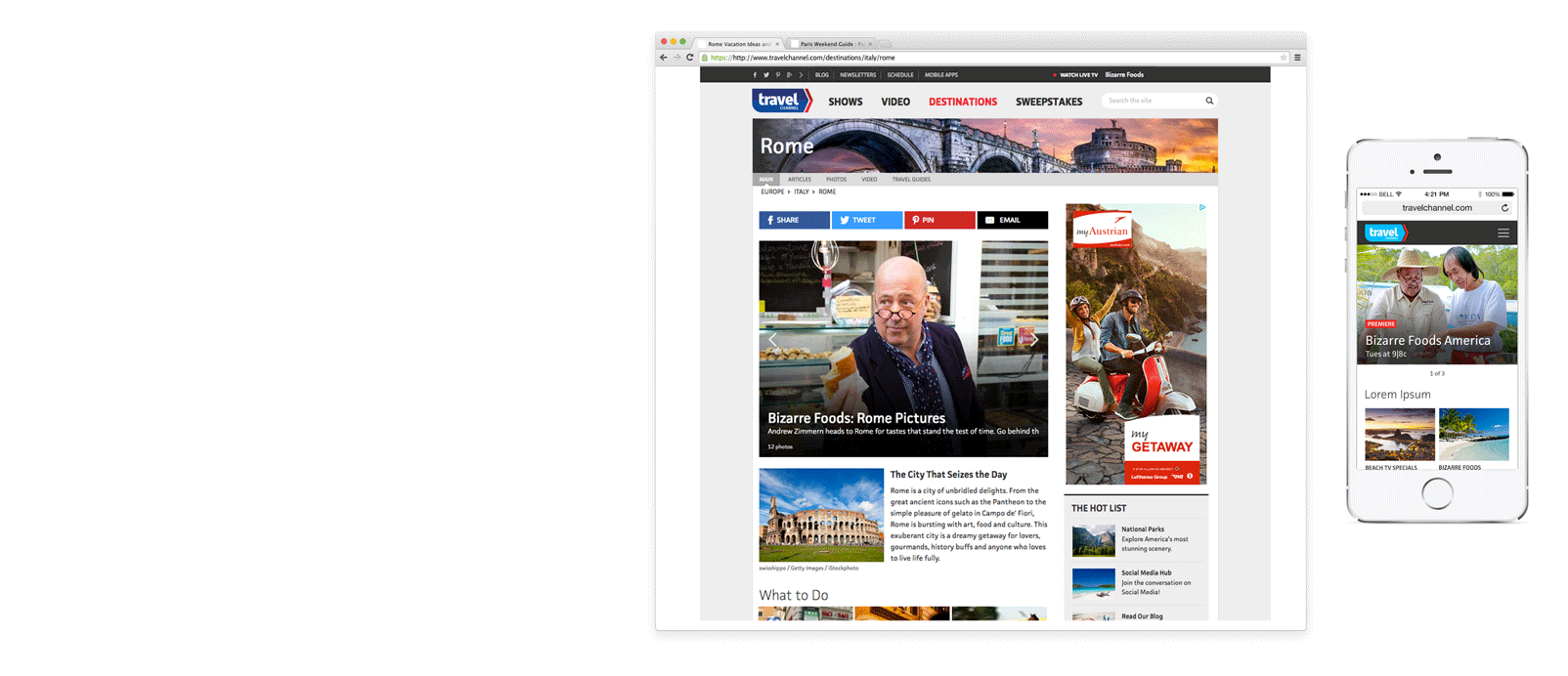Close the Rome Vacation Ideas tab
The height and width of the screenshot is (676, 1568).
777,44
